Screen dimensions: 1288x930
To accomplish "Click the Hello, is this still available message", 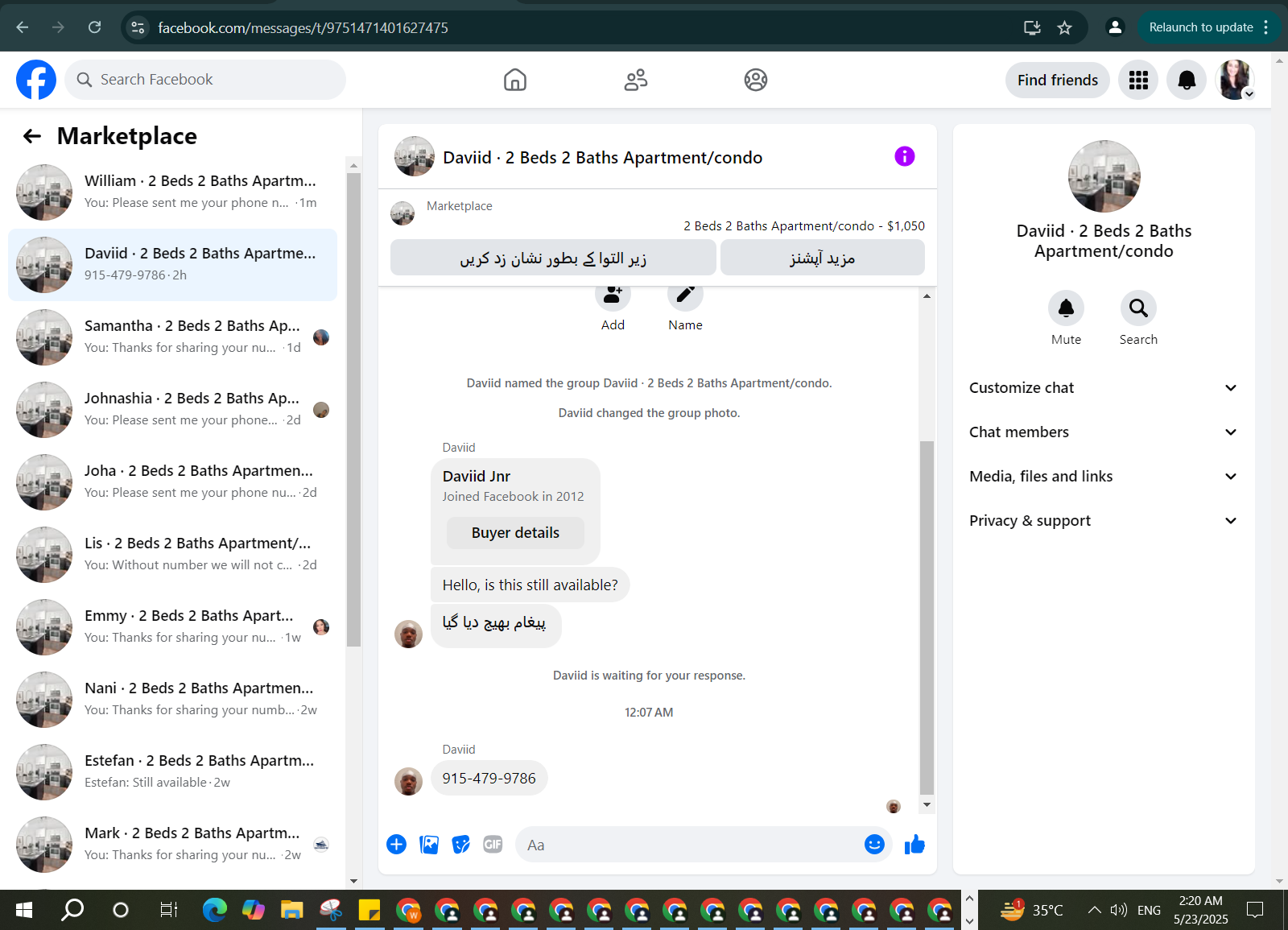I will (530, 585).
